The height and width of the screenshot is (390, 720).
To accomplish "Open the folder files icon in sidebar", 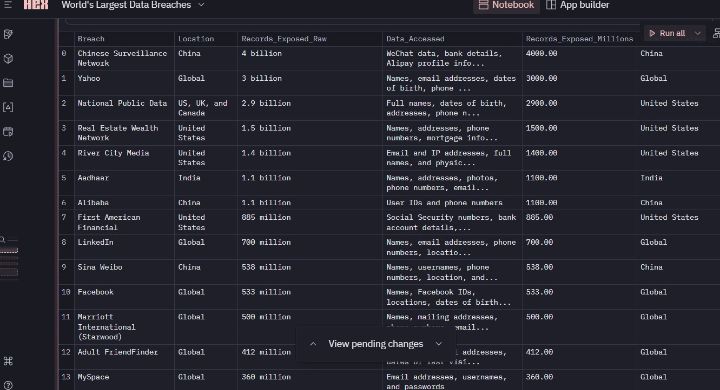I will [8, 83].
